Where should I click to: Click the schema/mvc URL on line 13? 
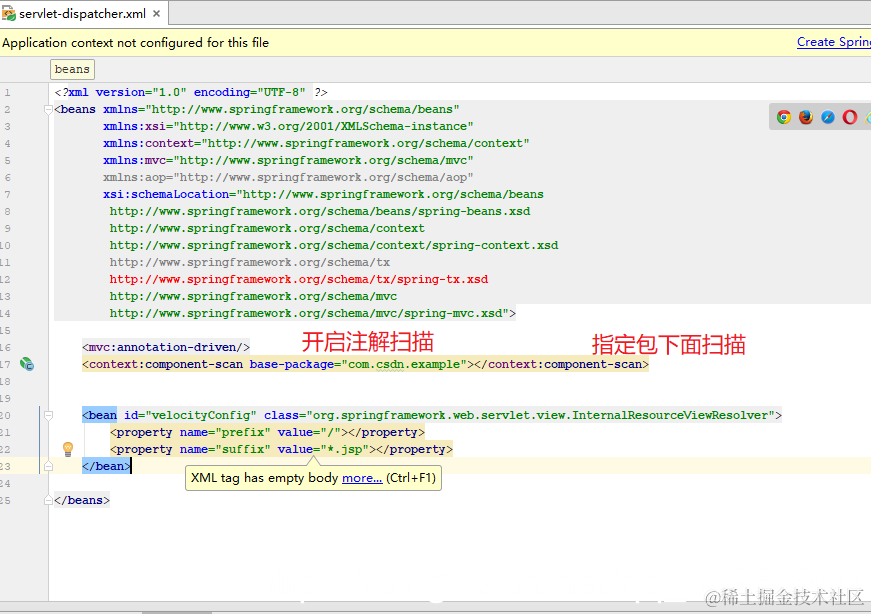coord(253,296)
